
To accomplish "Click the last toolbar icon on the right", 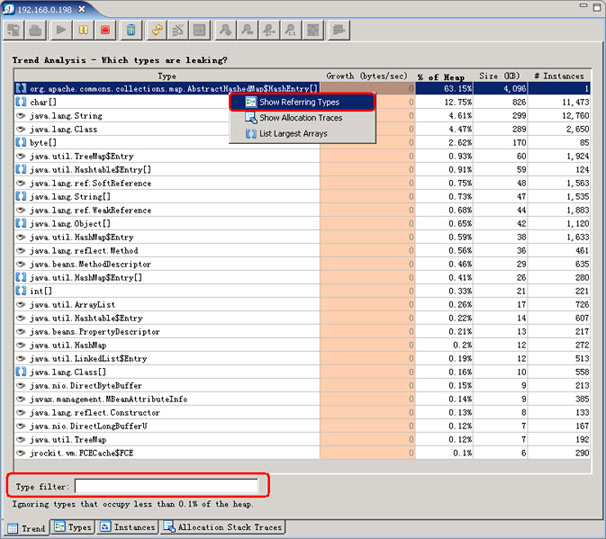I will click(339, 30).
